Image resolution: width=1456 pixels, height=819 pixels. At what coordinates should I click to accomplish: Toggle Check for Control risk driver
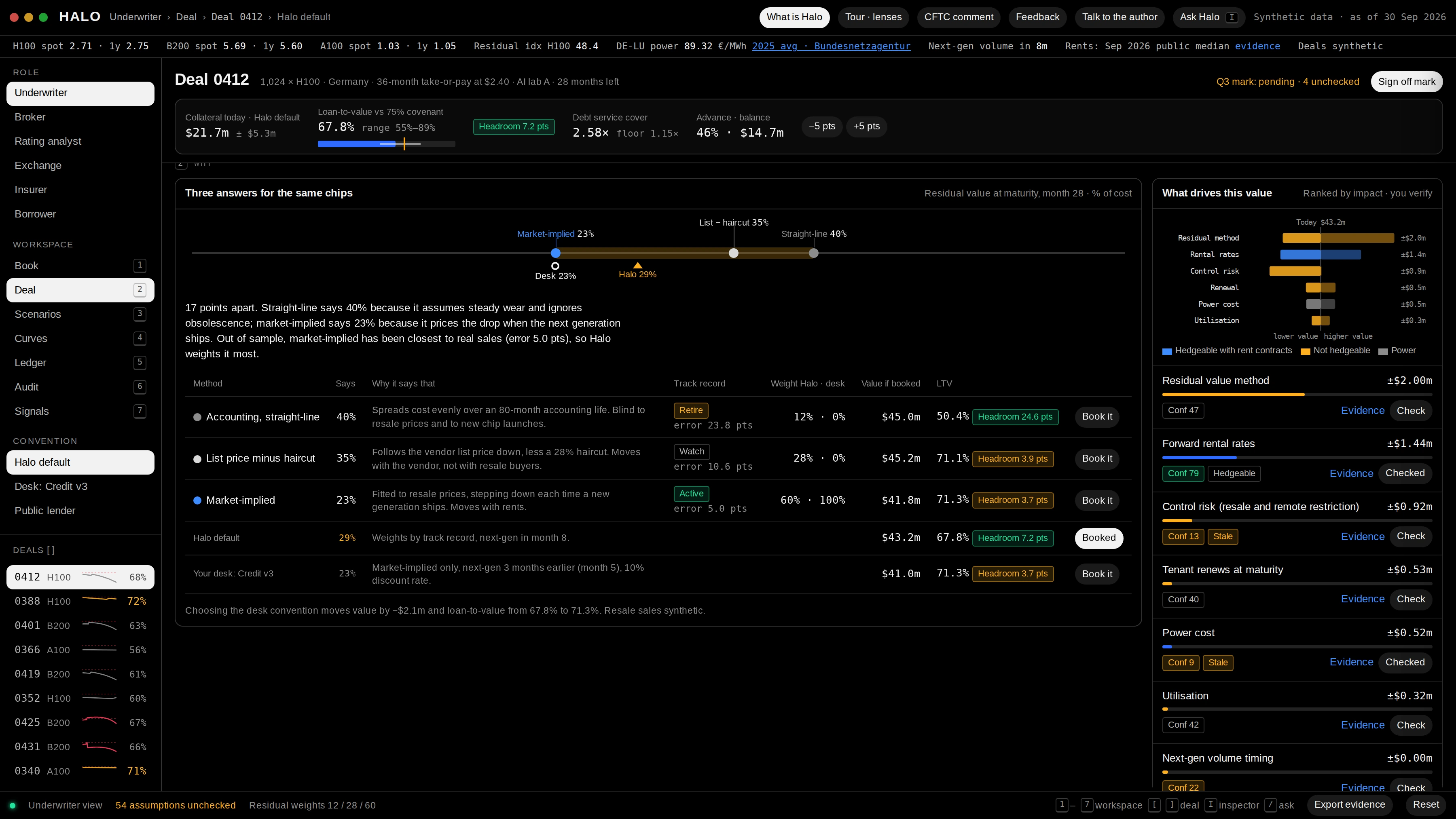[x=1411, y=536]
